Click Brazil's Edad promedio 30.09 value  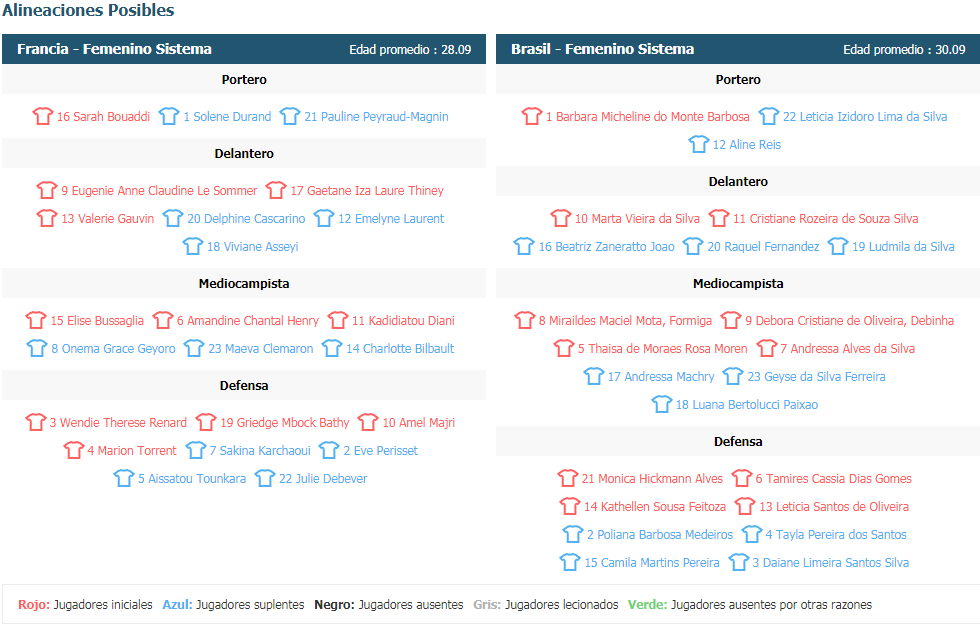tap(904, 49)
